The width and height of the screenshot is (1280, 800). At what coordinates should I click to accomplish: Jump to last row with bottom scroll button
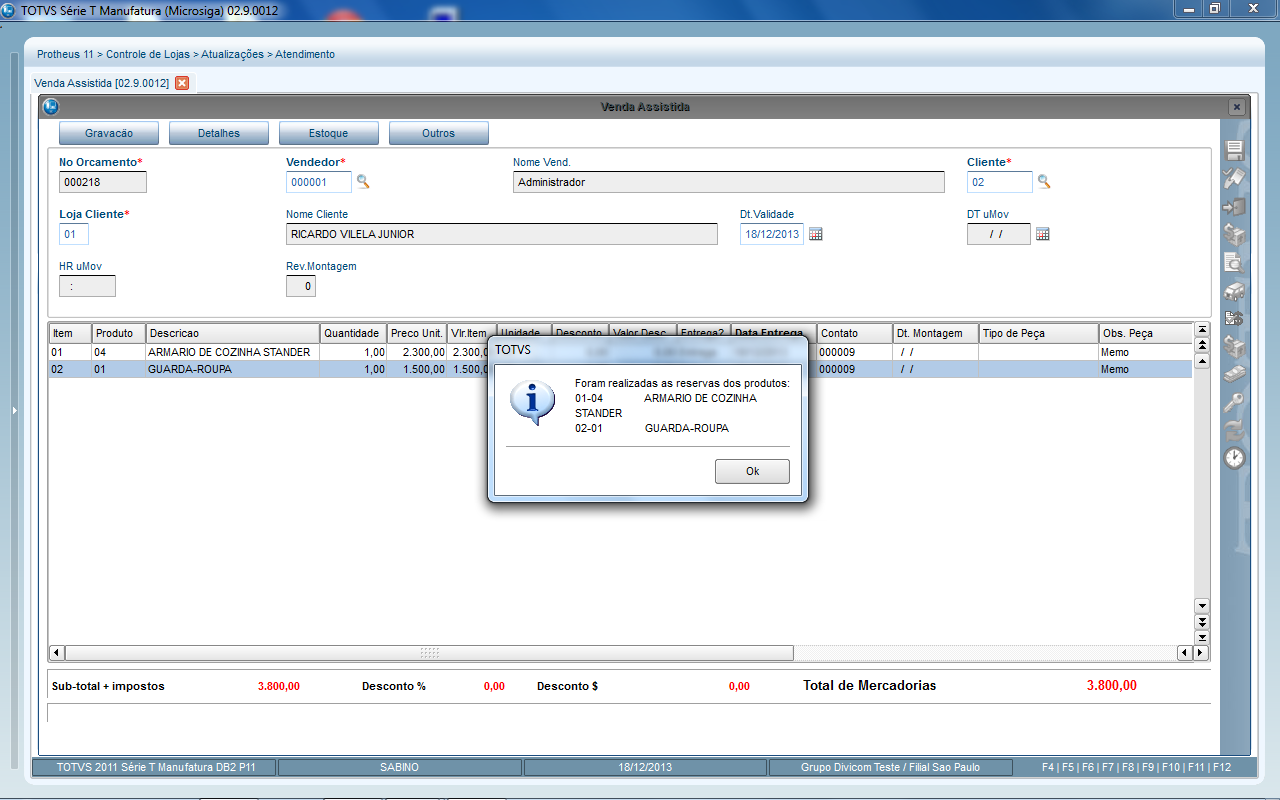coord(1202,637)
